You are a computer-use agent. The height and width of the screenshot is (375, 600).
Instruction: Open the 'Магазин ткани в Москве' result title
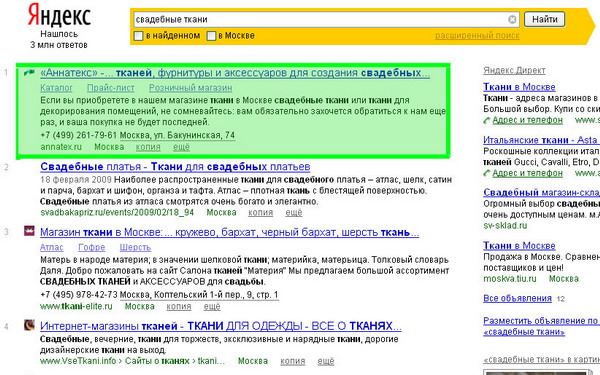[230, 232]
